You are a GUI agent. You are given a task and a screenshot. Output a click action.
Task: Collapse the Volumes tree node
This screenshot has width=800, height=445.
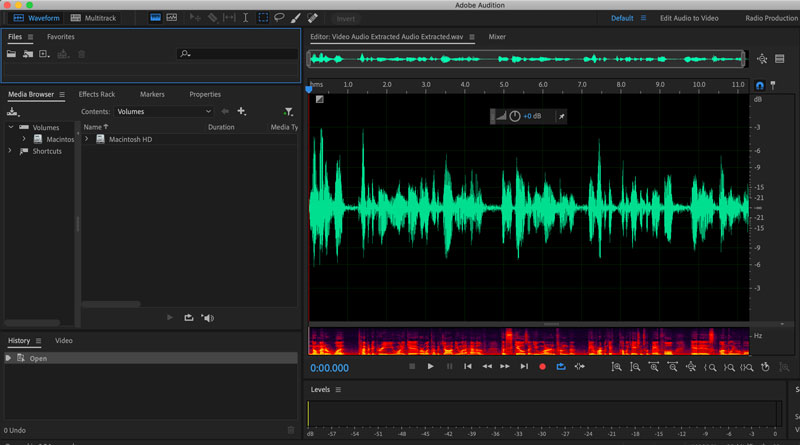click(x=11, y=127)
